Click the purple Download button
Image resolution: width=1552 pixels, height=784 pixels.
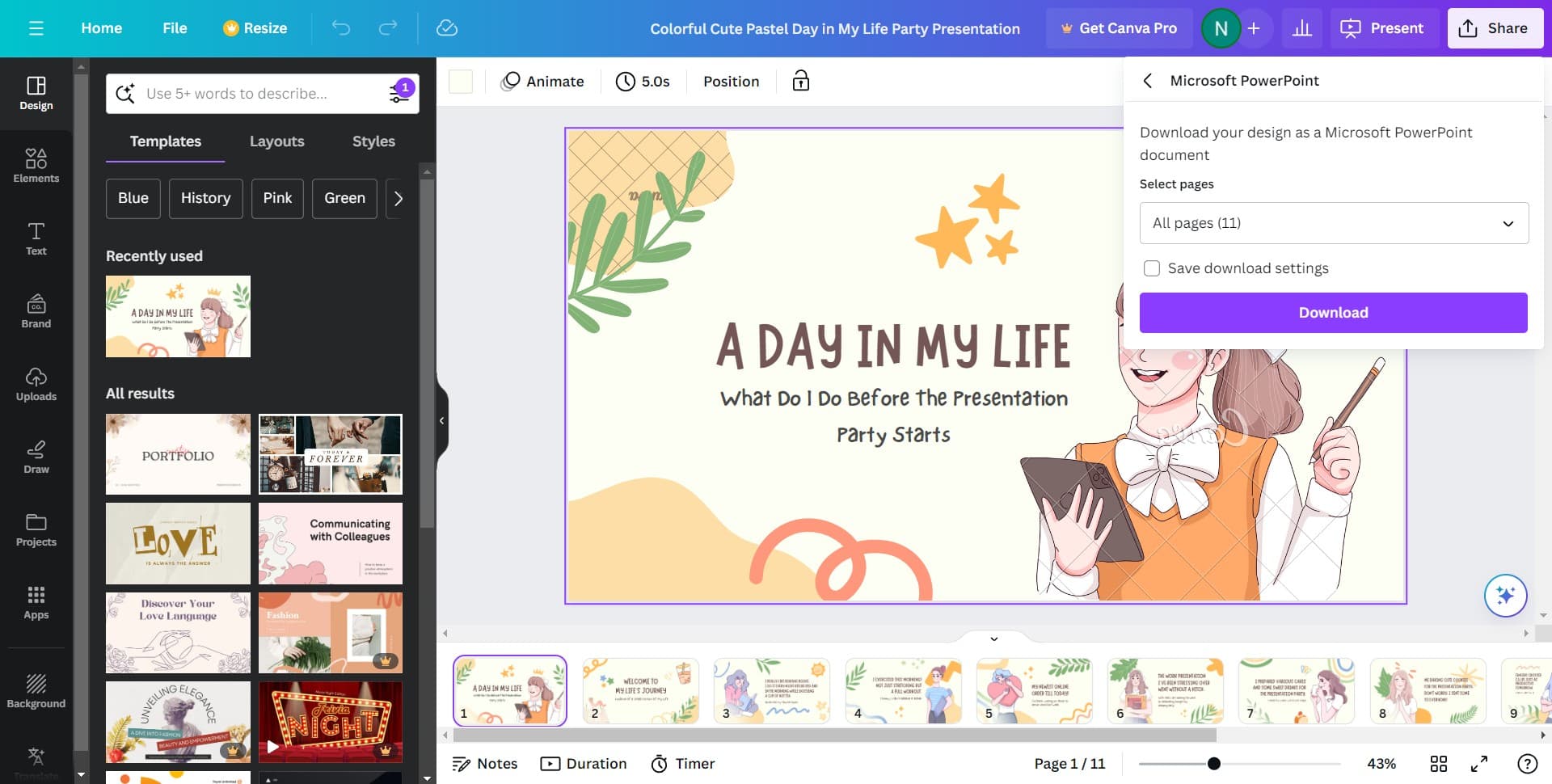coord(1333,313)
